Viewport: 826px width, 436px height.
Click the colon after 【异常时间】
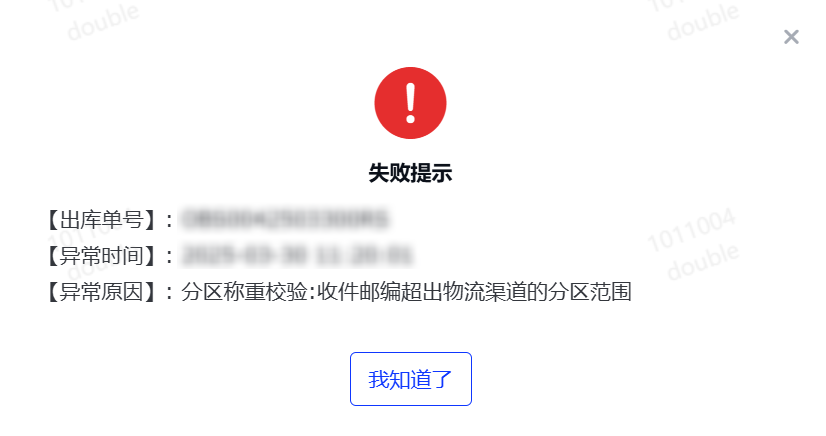tap(169, 256)
